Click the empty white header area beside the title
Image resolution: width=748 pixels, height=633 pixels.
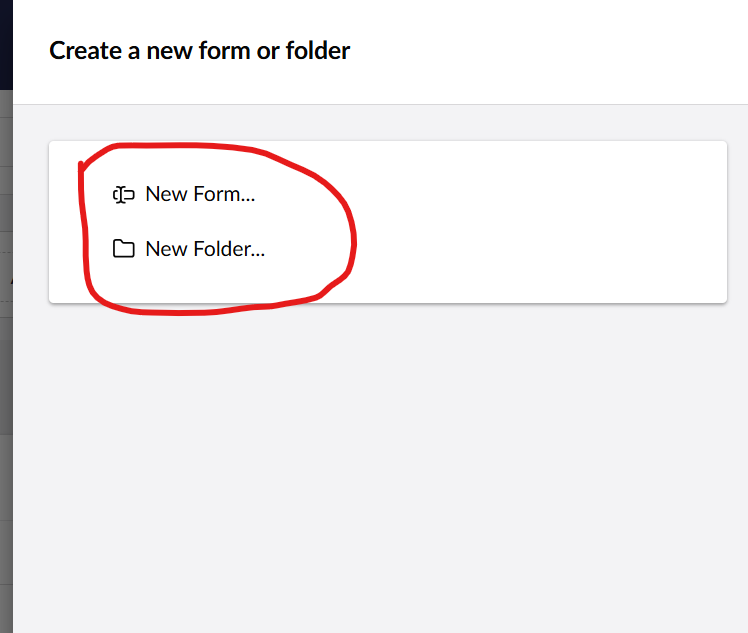click(549, 51)
